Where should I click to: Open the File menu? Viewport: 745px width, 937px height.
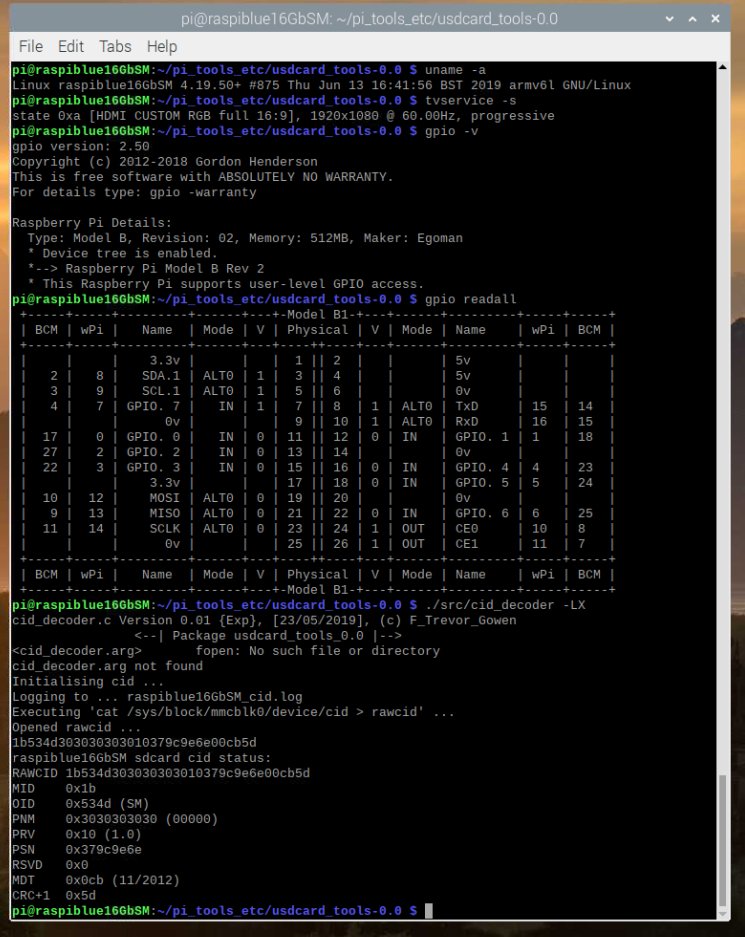pyautogui.click(x=30, y=47)
